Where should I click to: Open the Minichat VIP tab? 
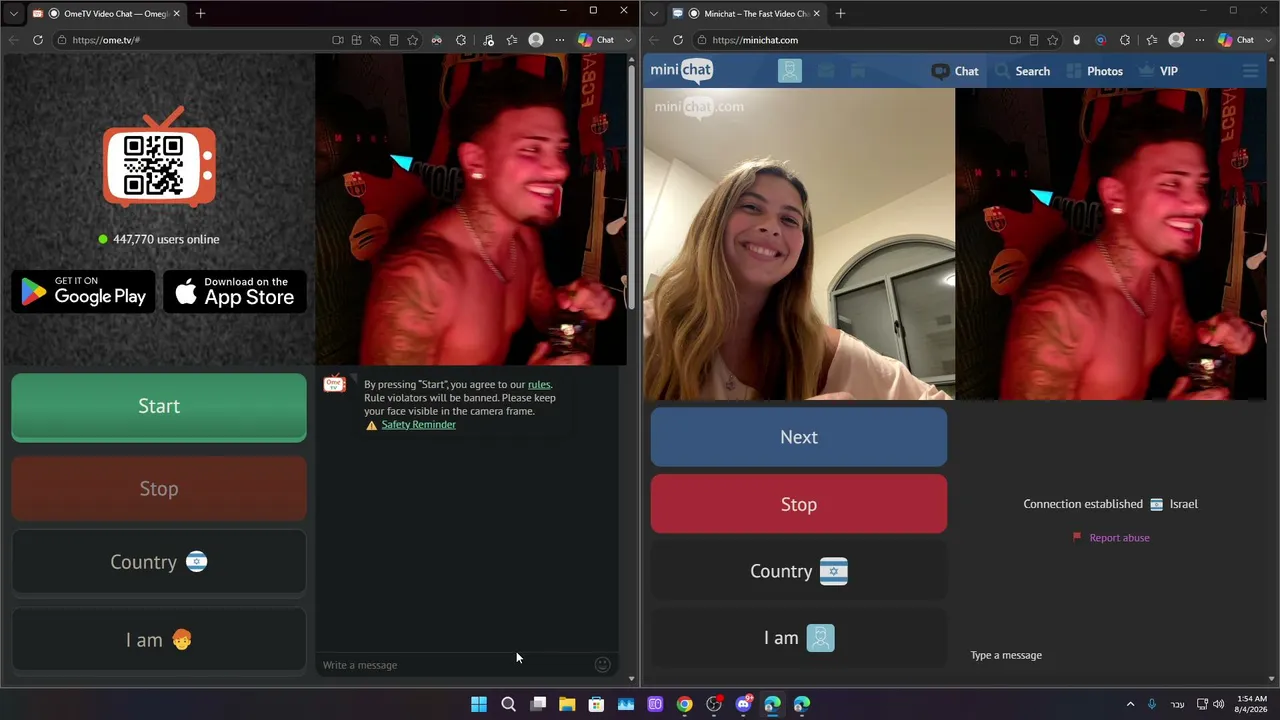point(1158,71)
